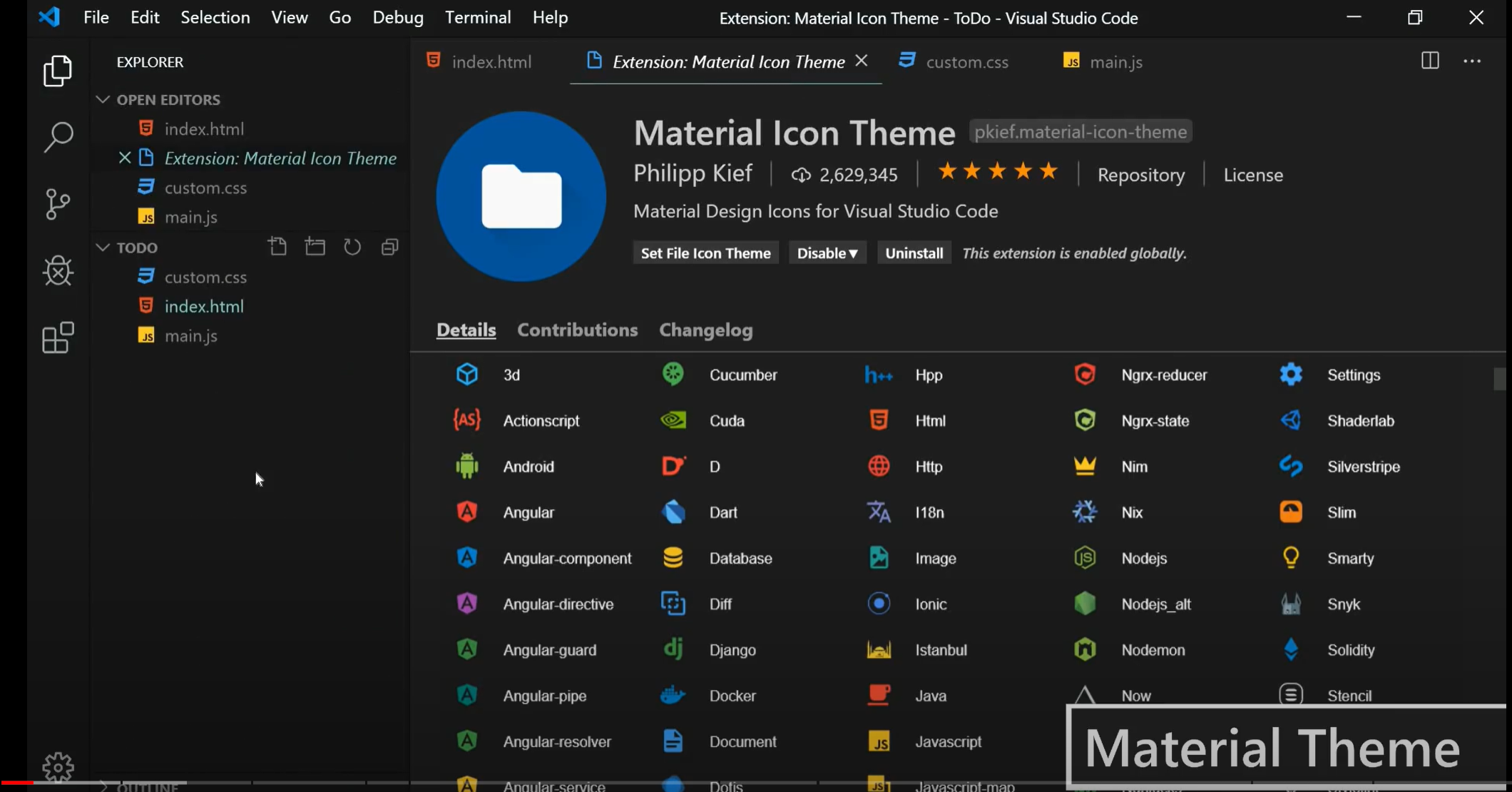Image resolution: width=1512 pixels, height=792 pixels.
Task: Open the Source Control view
Action: point(58,204)
